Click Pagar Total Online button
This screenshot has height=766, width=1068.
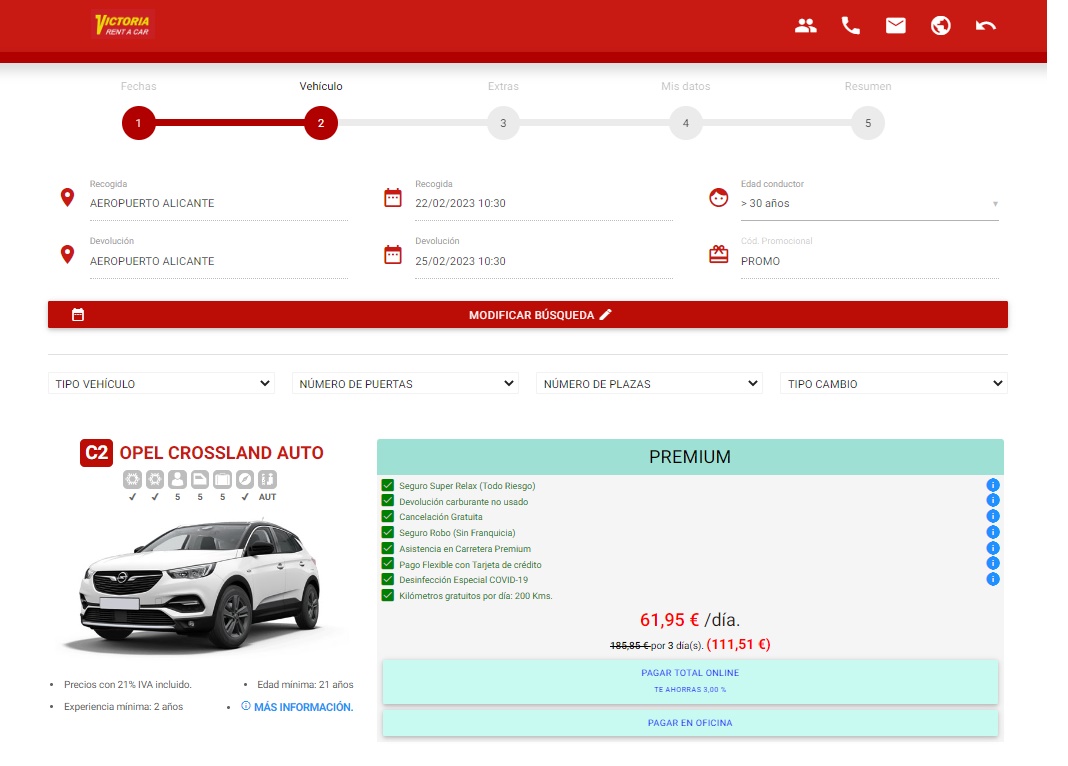pos(690,680)
